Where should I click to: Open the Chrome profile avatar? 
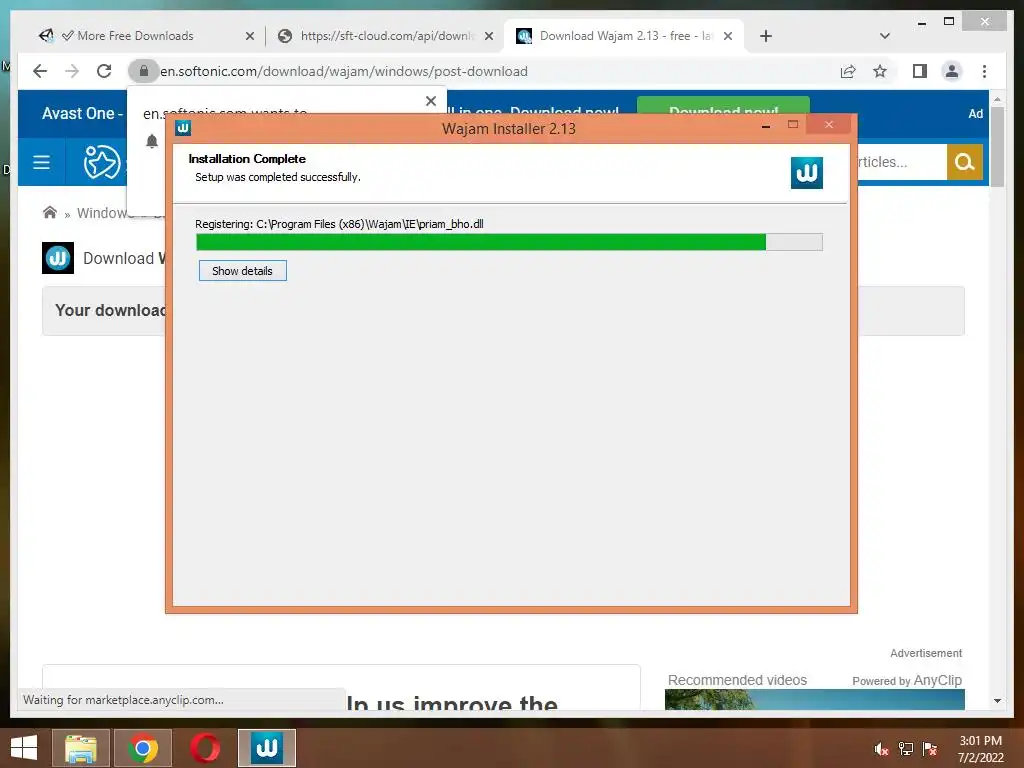click(952, 71)
